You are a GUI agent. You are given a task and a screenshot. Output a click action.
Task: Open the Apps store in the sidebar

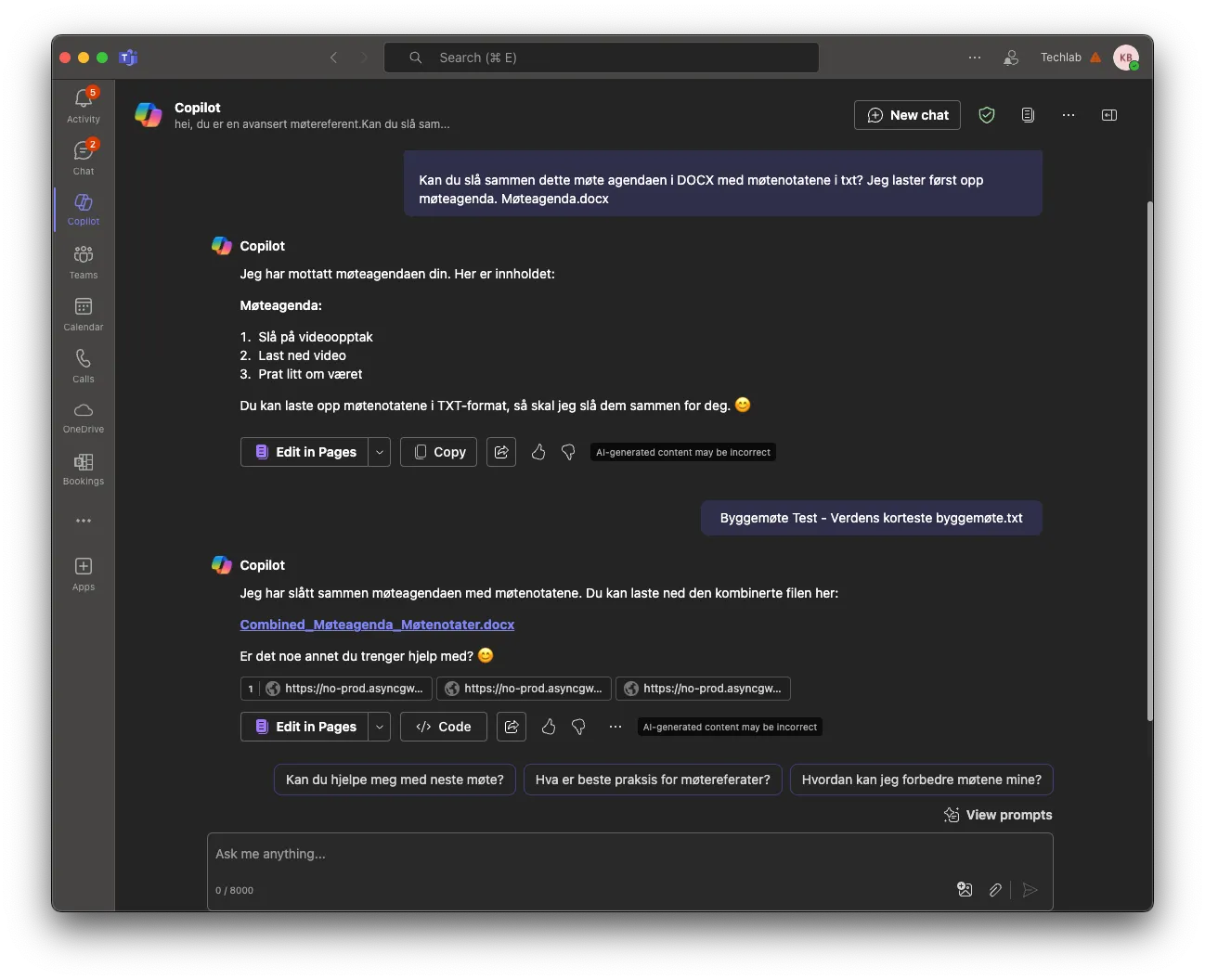click(x=84, y=574)
